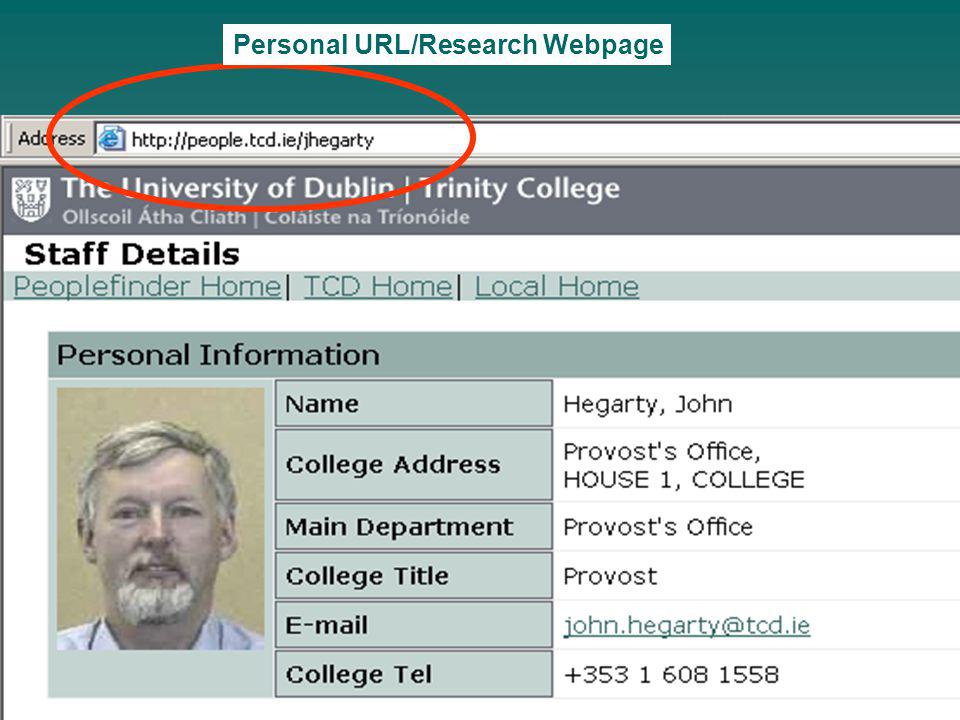Screen dimensions: 960x720
Task: Open the TCD Home link
Action: click(378, 287)
